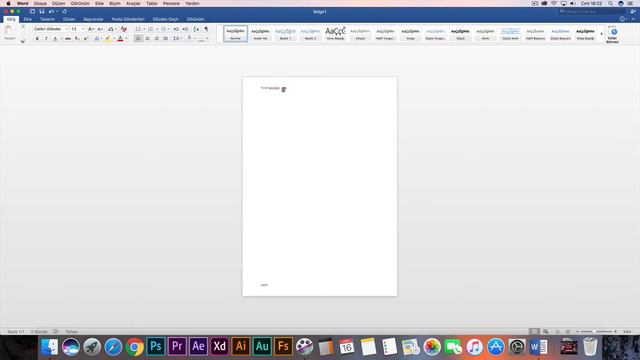Viewport: 640px width, 360px height.
Task: Apply subscript formatting
Action: point(77,38)
